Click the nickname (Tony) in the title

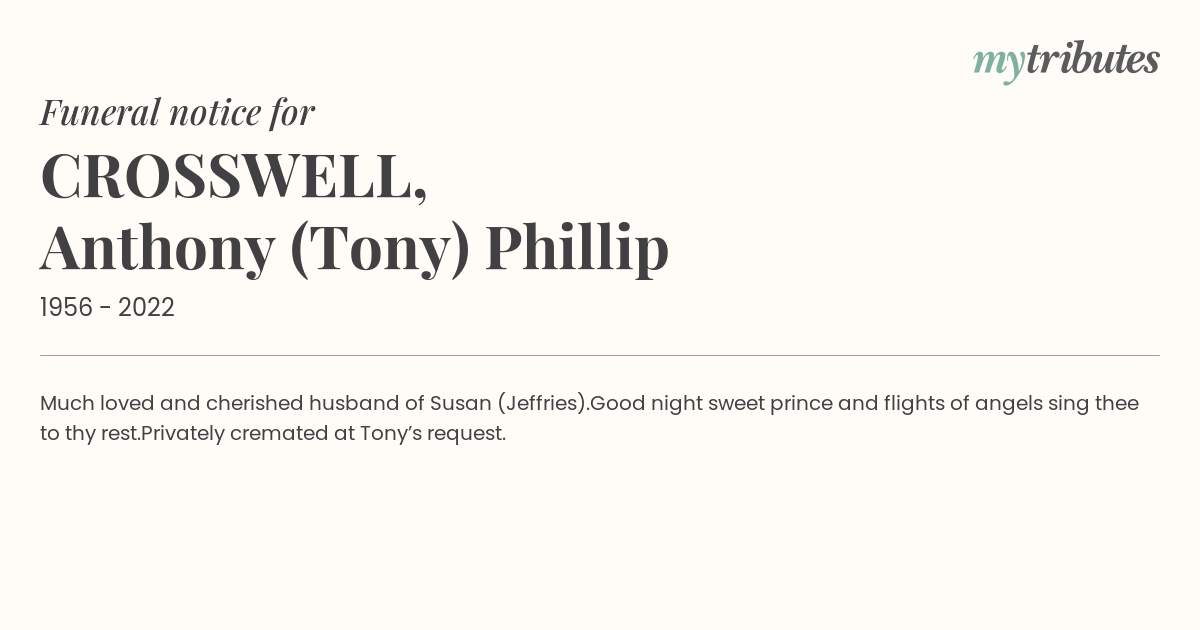379,249
